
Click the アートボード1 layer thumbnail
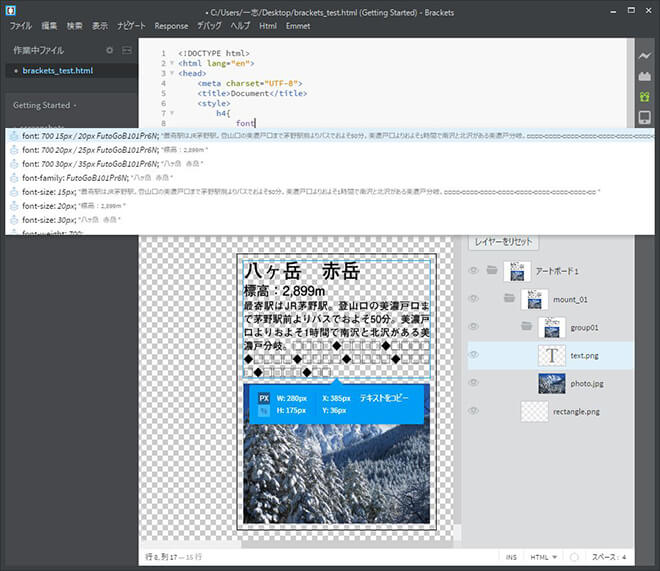click(517, 271)
